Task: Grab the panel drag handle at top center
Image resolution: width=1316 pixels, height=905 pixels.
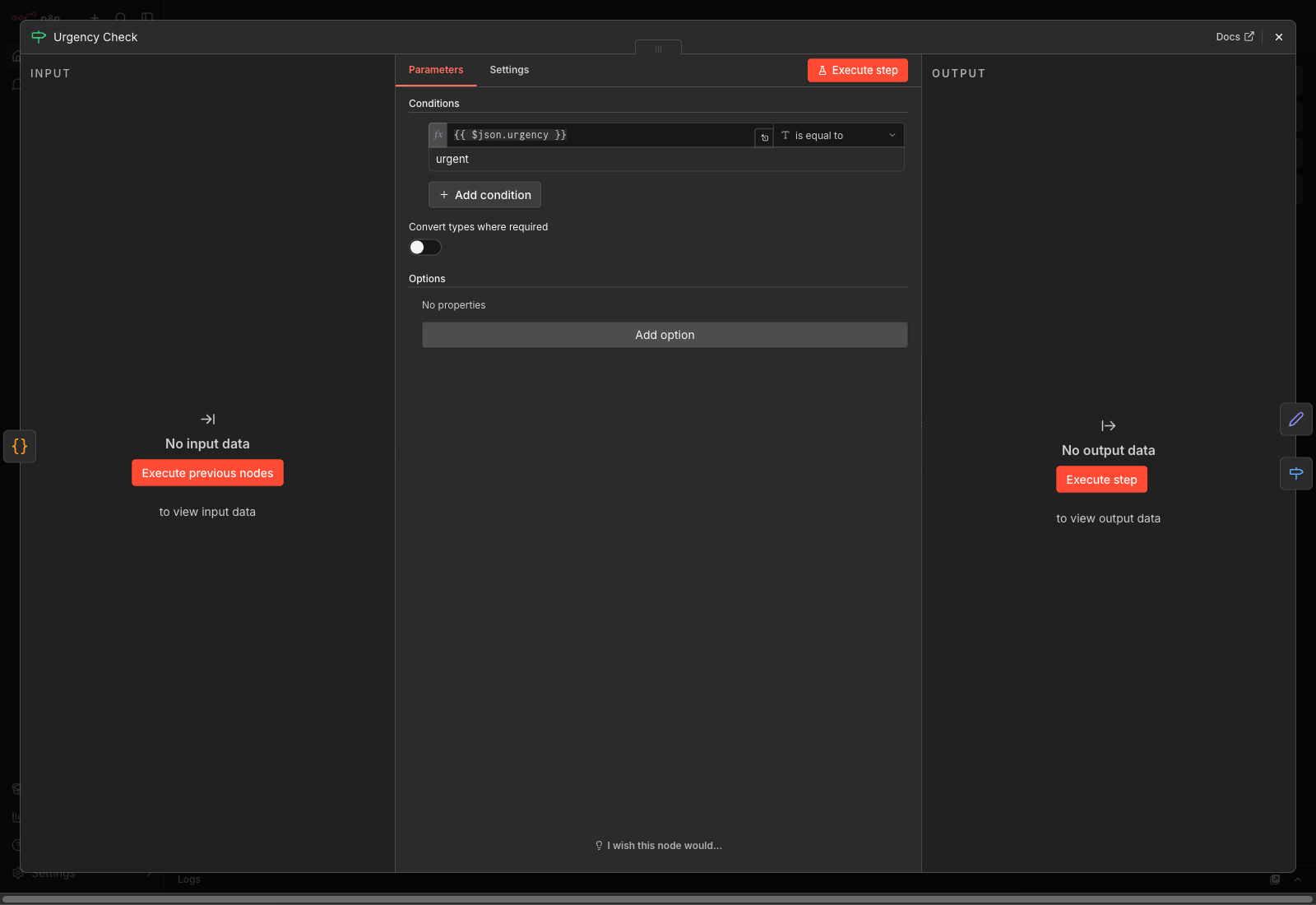Action: [x=658, y=48]
